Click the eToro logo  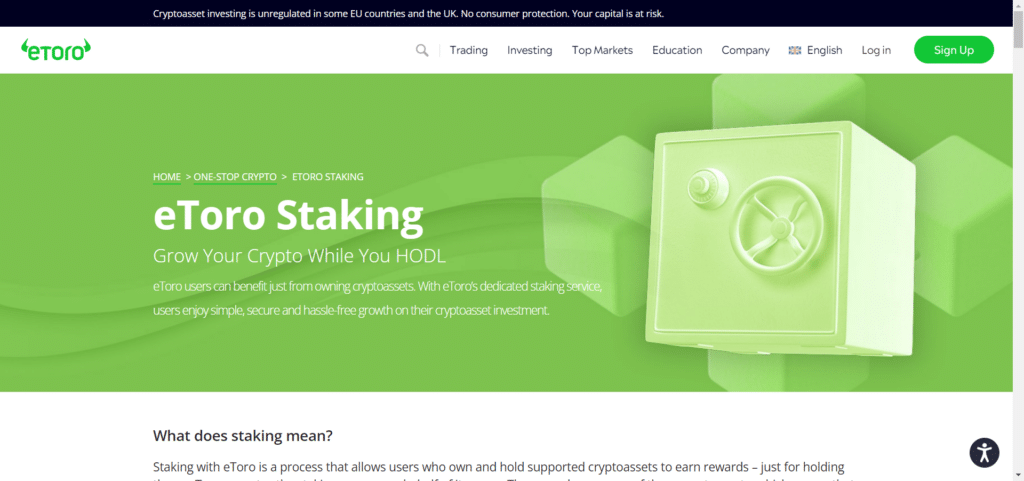(56, 50)
